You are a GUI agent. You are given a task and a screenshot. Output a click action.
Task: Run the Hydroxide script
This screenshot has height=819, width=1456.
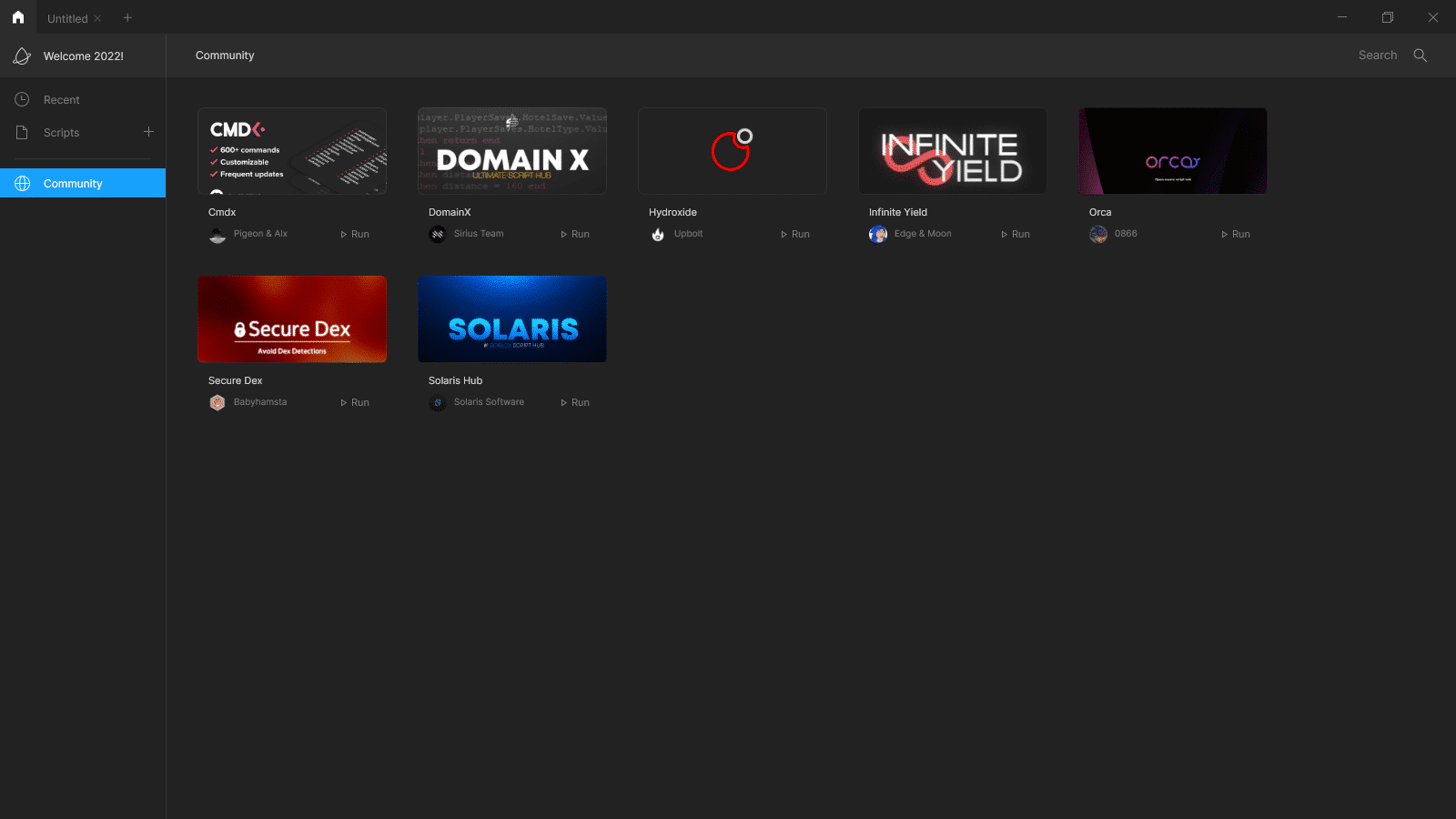(795, 235)
